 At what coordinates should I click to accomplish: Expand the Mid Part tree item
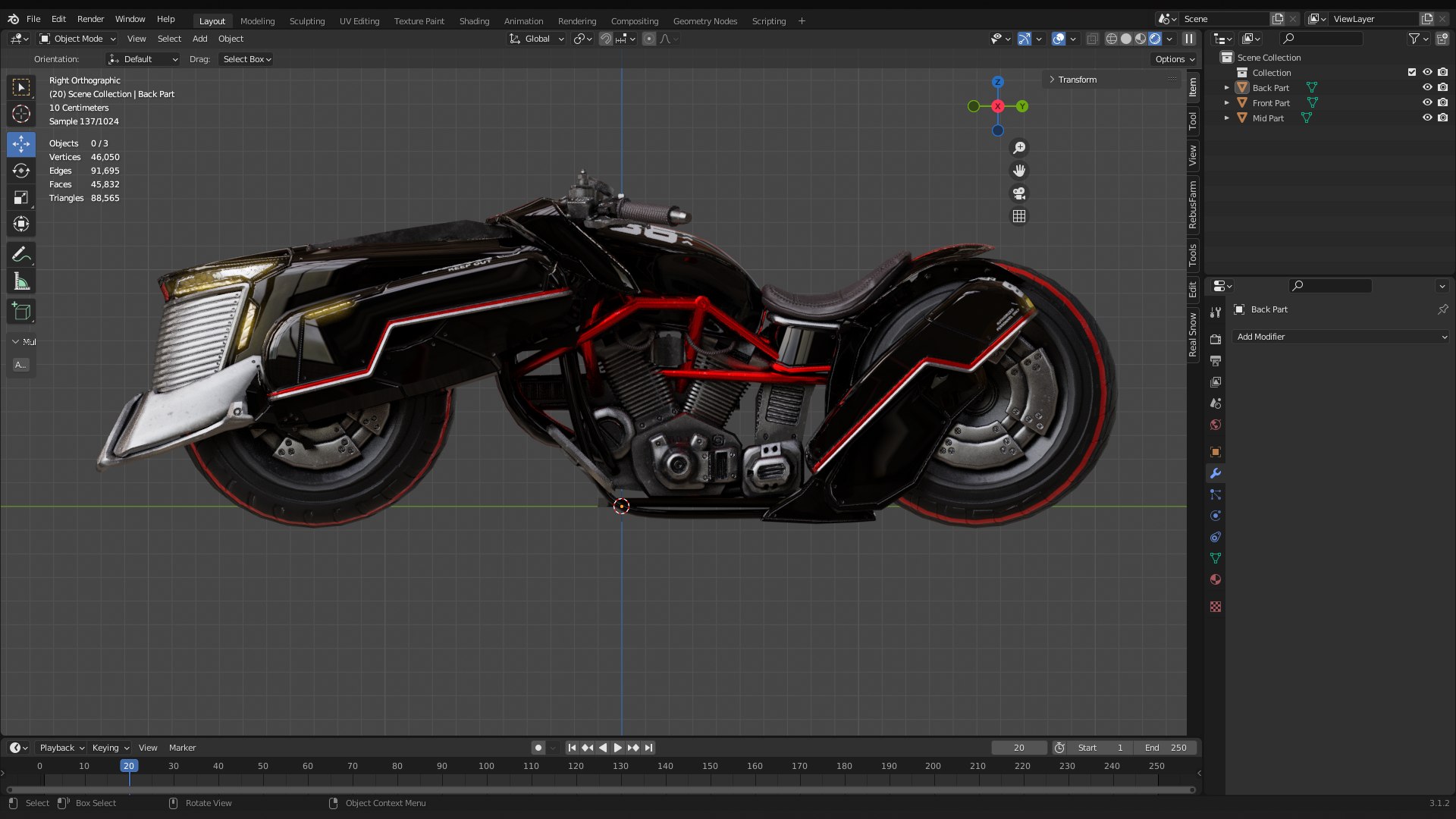click(1226, 118)
